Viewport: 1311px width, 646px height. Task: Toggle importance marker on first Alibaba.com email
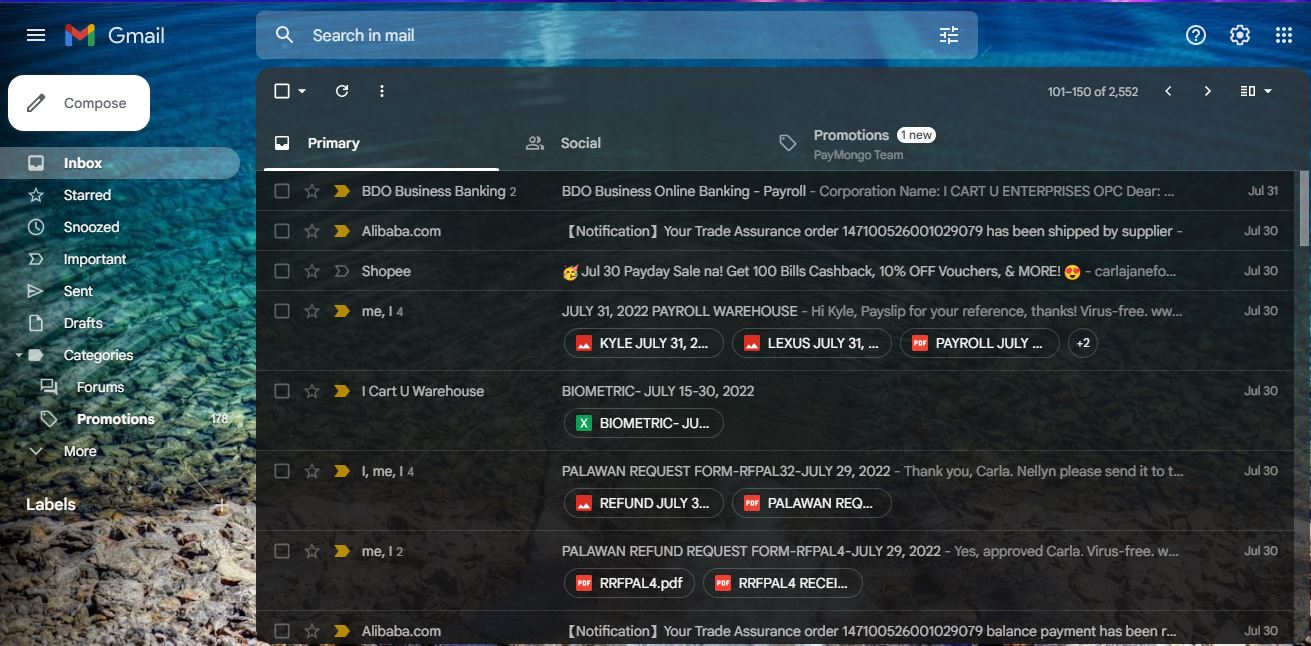(x=341, y=231)
